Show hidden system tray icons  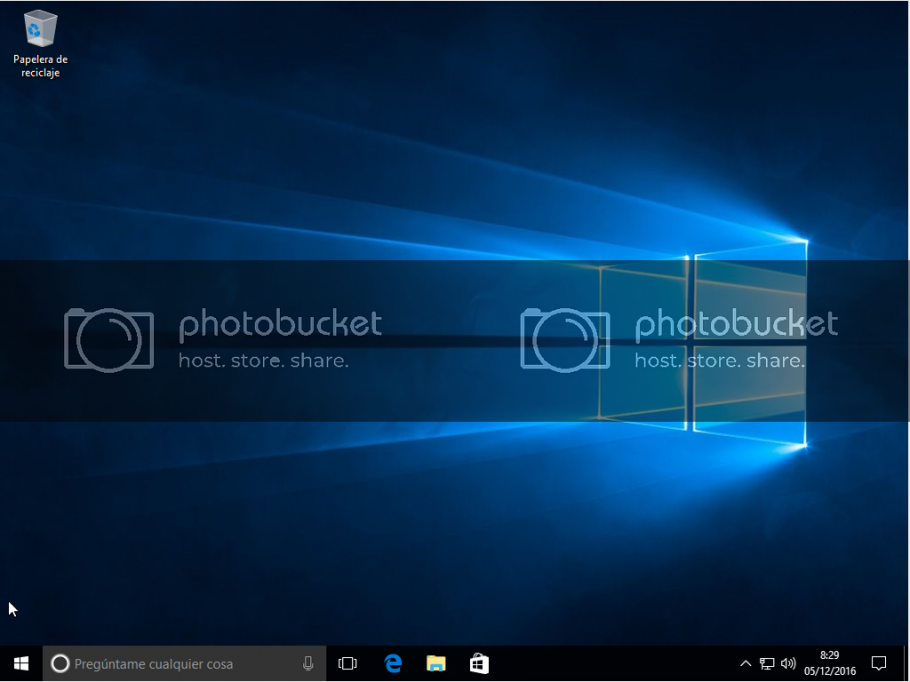(x=746, y=663)
